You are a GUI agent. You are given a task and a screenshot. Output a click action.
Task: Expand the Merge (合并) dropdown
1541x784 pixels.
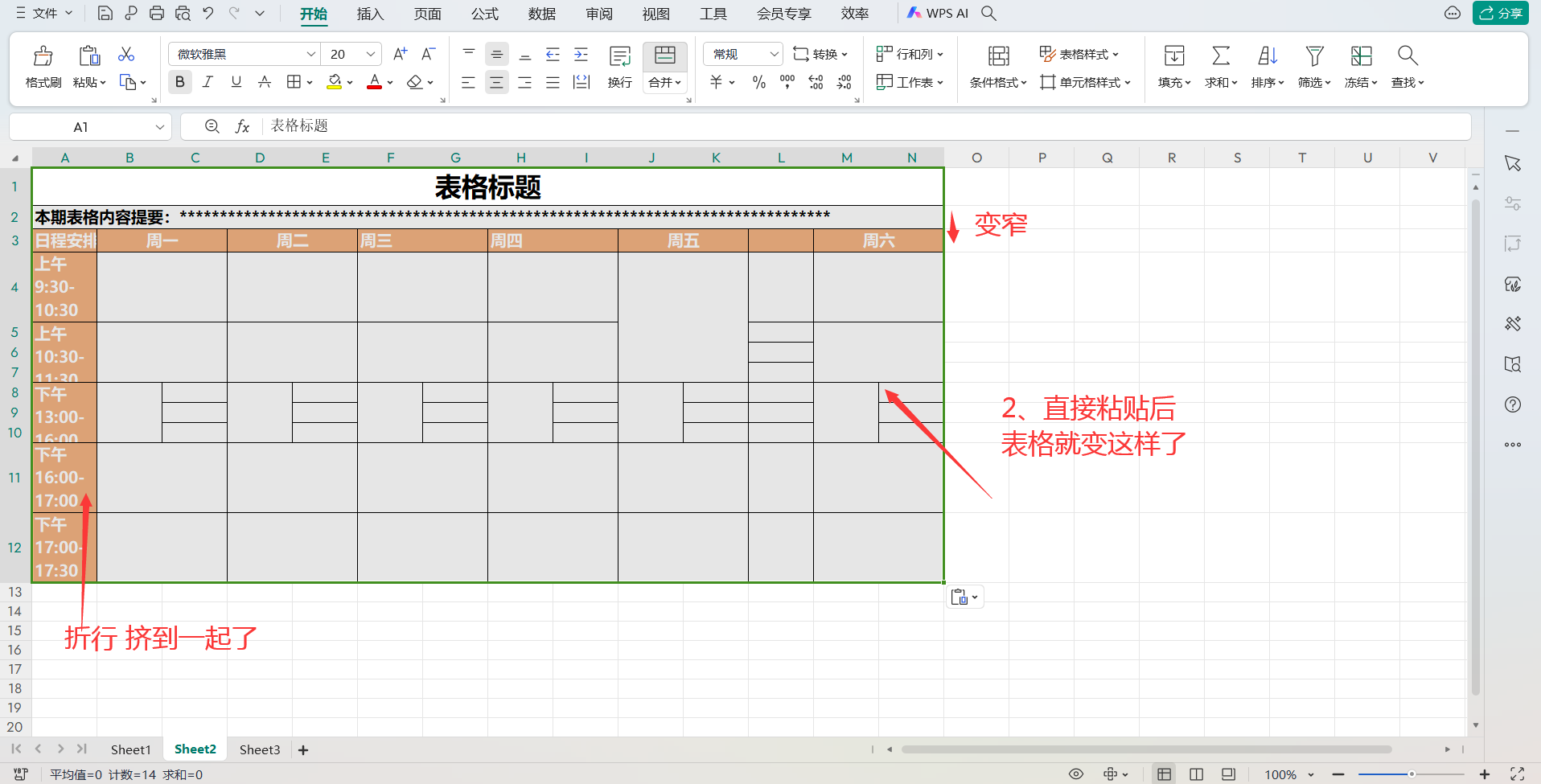665,82
